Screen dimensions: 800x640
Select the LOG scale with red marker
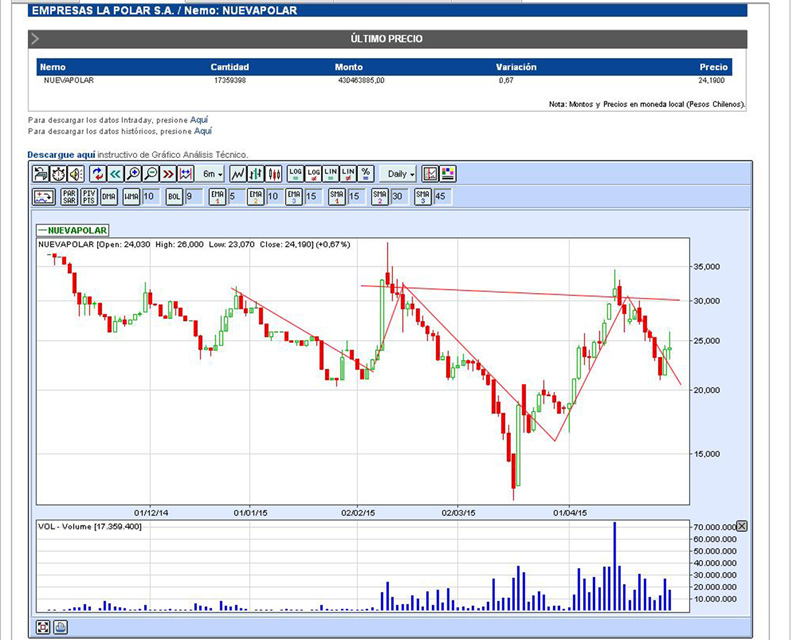(x=313, y=174)
